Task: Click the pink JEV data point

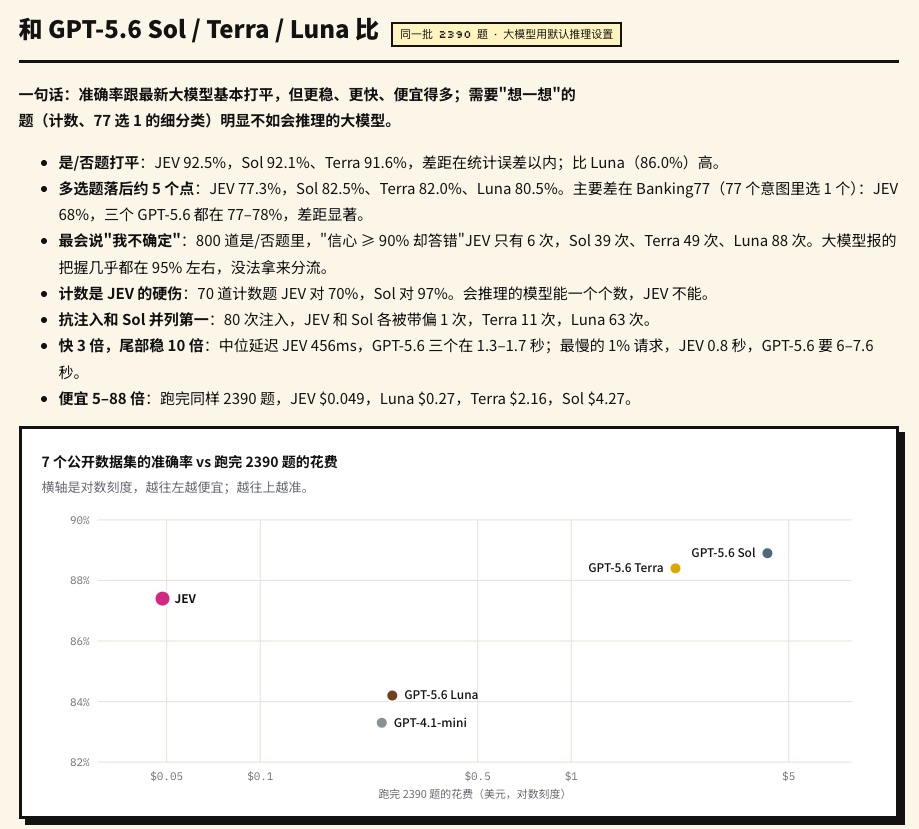Action: [162, 599]
